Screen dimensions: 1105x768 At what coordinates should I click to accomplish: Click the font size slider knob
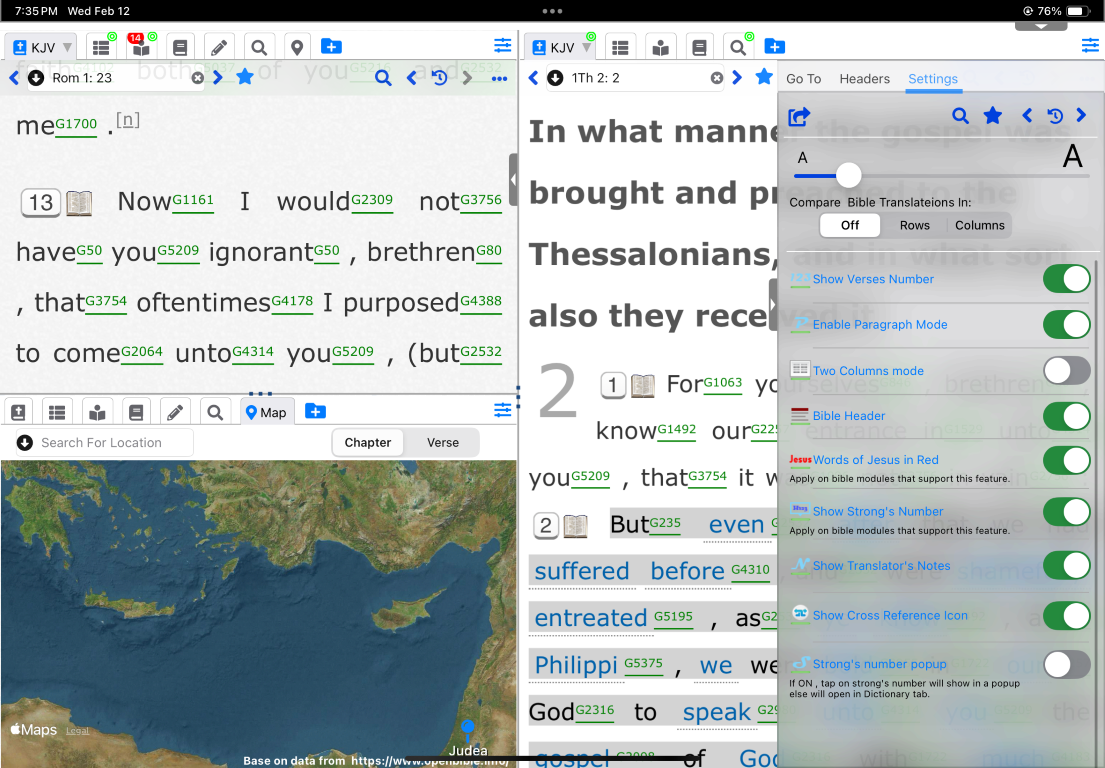(848, 175)
